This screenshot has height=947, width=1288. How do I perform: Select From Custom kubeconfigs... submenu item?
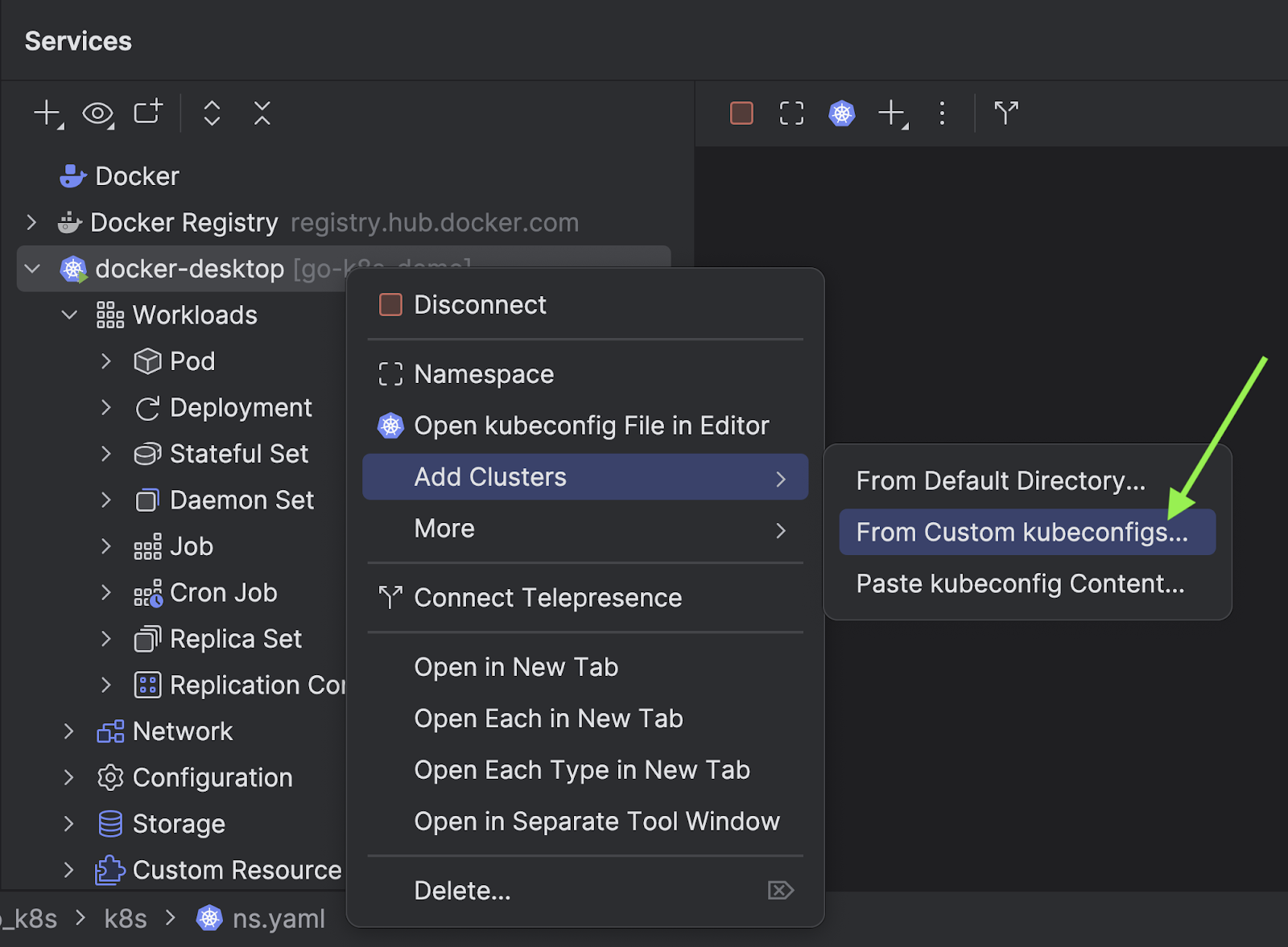point(1027,532)
